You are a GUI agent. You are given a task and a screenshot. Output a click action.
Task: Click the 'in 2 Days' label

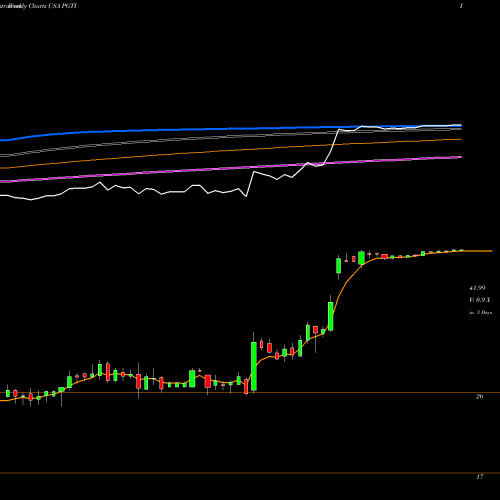coord(480,313)
